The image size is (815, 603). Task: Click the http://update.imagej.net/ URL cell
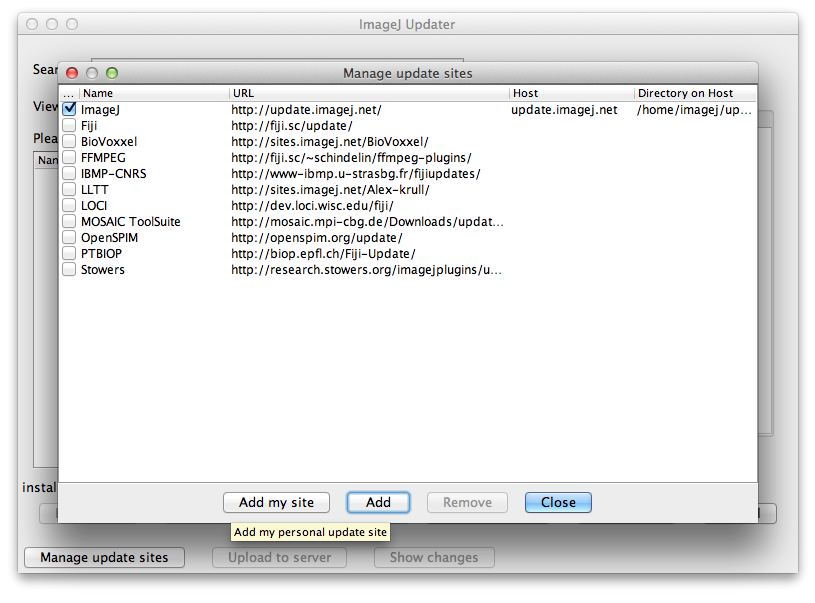point(307,110)
